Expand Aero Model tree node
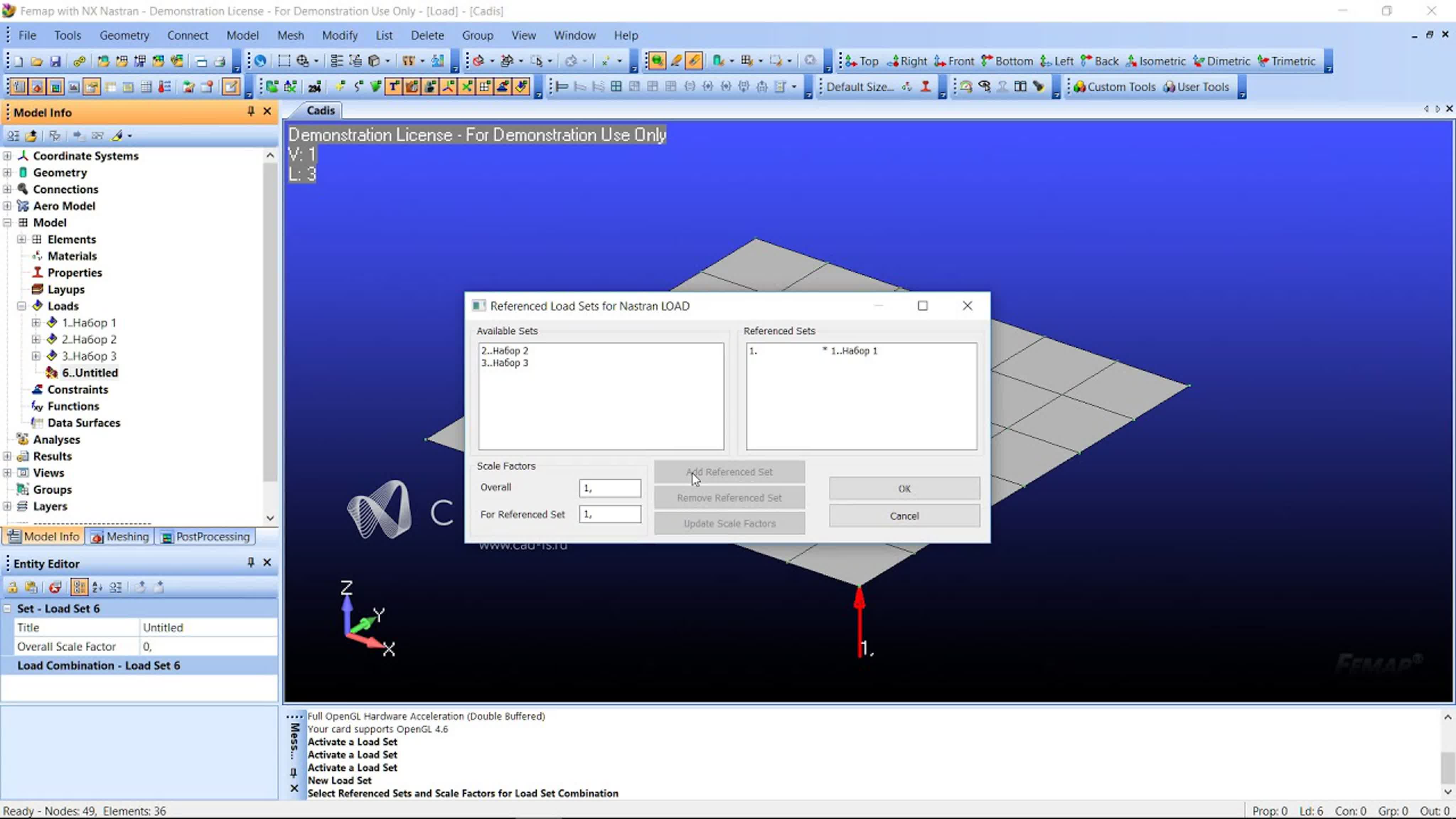1456x819 pixels. (x=7, y=206)
